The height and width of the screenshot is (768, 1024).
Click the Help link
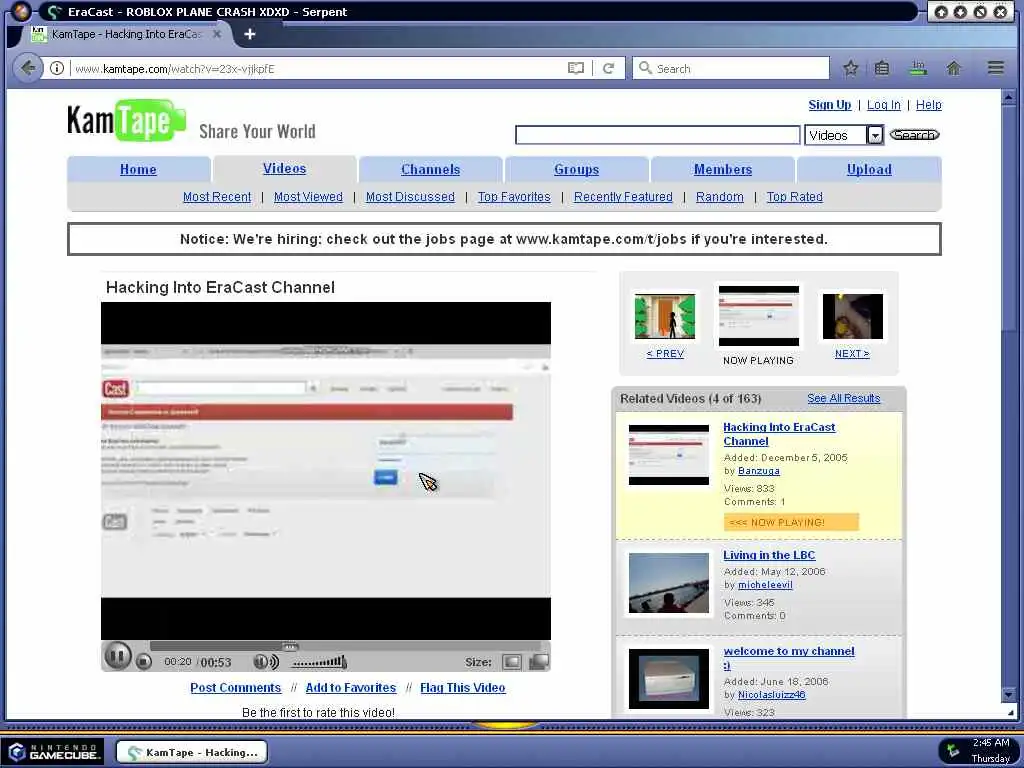928,104
